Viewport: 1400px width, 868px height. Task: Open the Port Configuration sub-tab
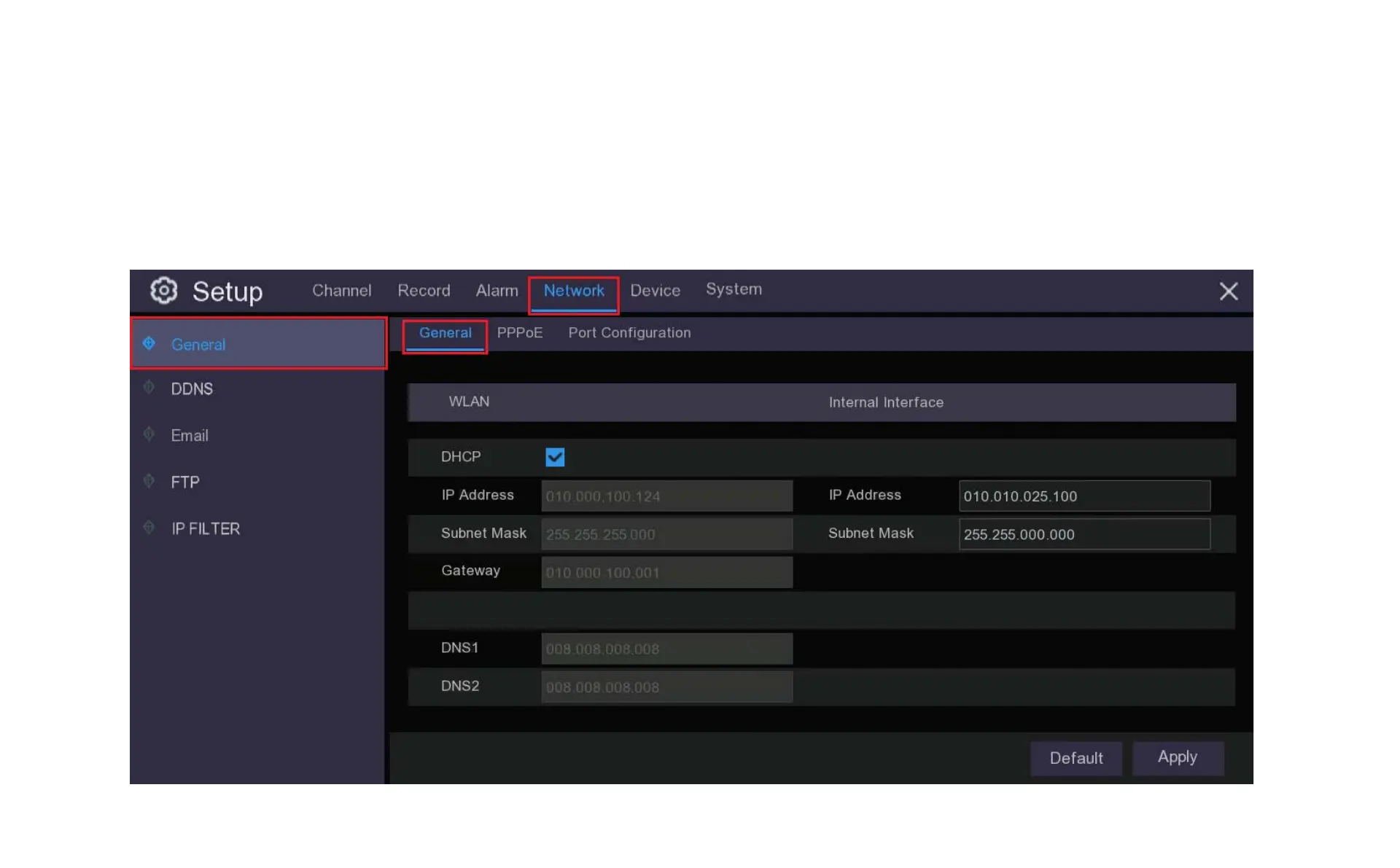629,333
